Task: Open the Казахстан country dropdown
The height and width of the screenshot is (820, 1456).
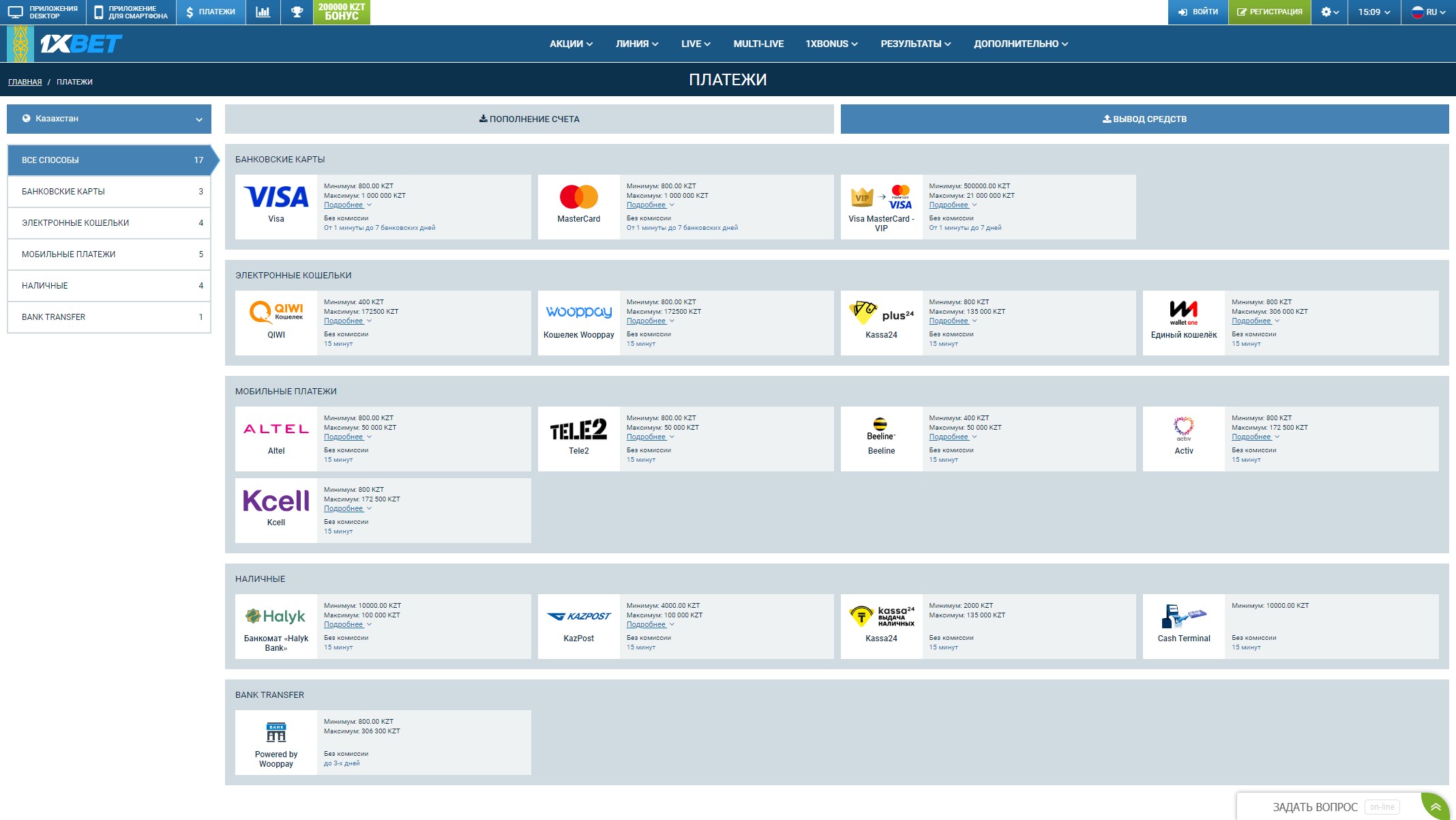Action: pyautogui.click(x=109, y=119)
